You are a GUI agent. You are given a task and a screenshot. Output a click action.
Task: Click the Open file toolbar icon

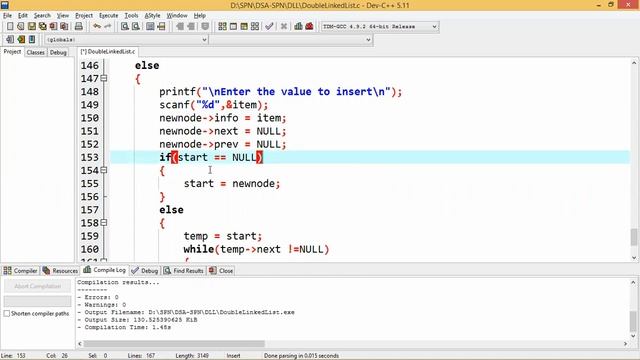[x=20, y=27]
